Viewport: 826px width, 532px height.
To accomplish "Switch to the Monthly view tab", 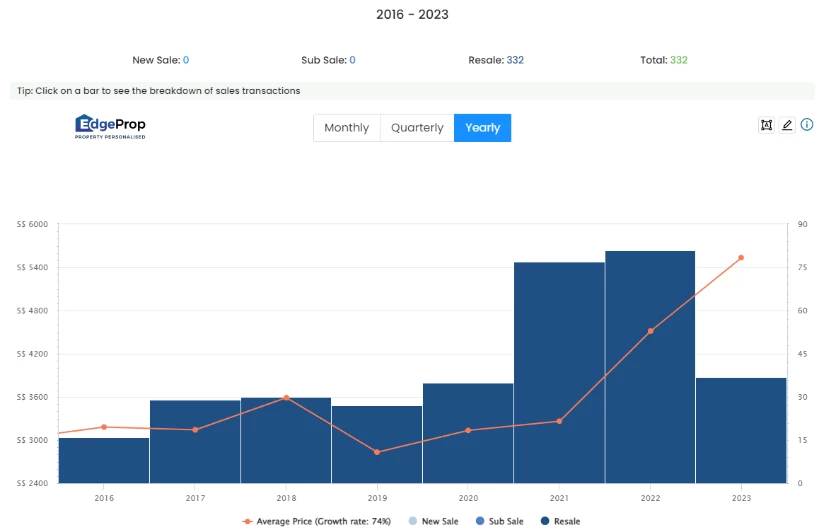I will coord(347,128).
